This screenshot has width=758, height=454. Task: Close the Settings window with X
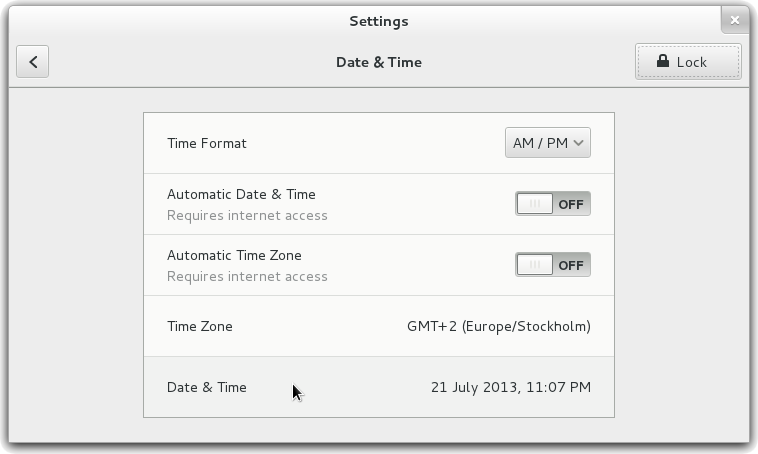point(735,20)
